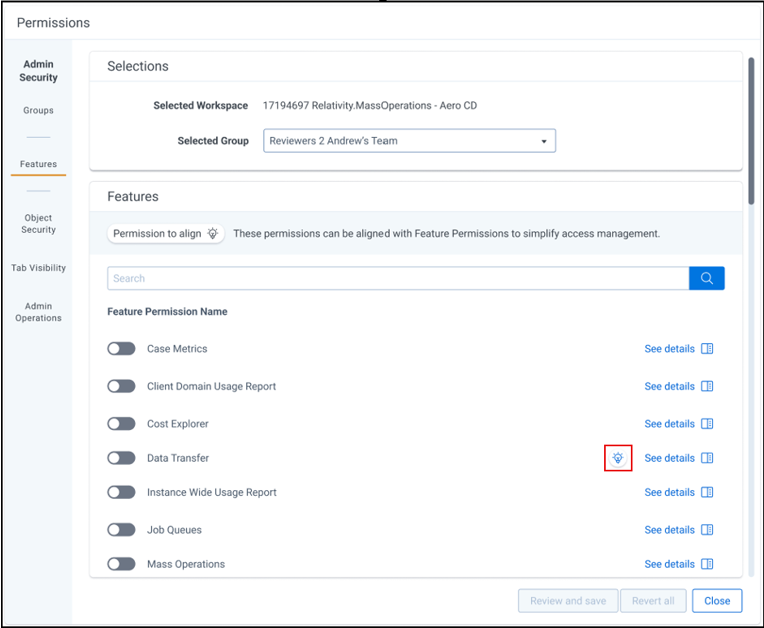
Task: Click See details for Job Queues
Action: tap(669, 530)
